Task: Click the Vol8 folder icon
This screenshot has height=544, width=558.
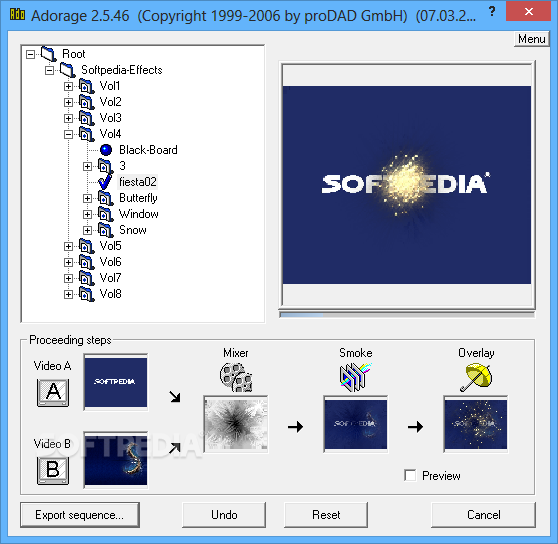Action: tap(86, 294)
